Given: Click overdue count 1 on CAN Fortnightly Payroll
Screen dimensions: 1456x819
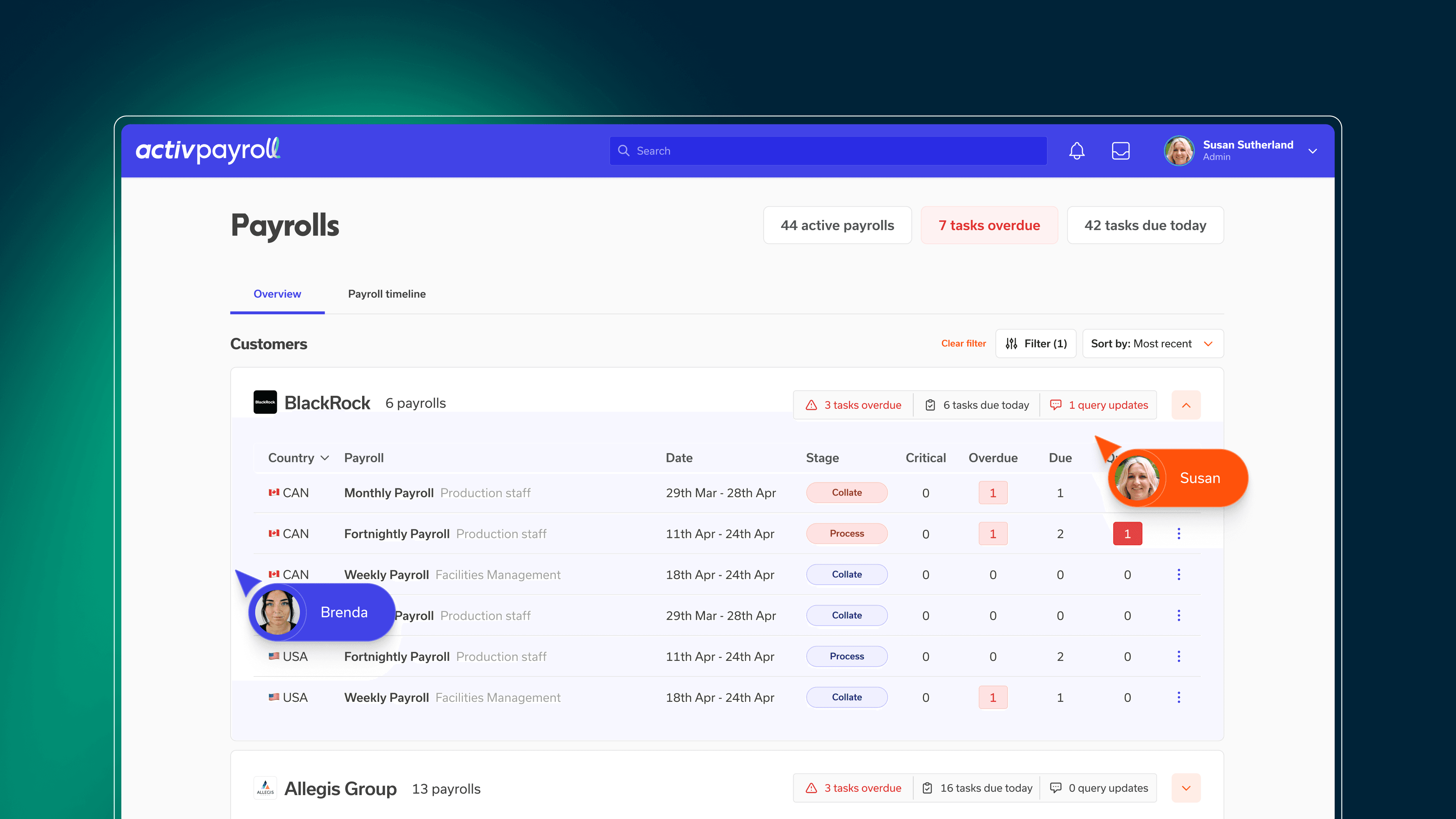Looking at the screenshot, I should [993, 533].
